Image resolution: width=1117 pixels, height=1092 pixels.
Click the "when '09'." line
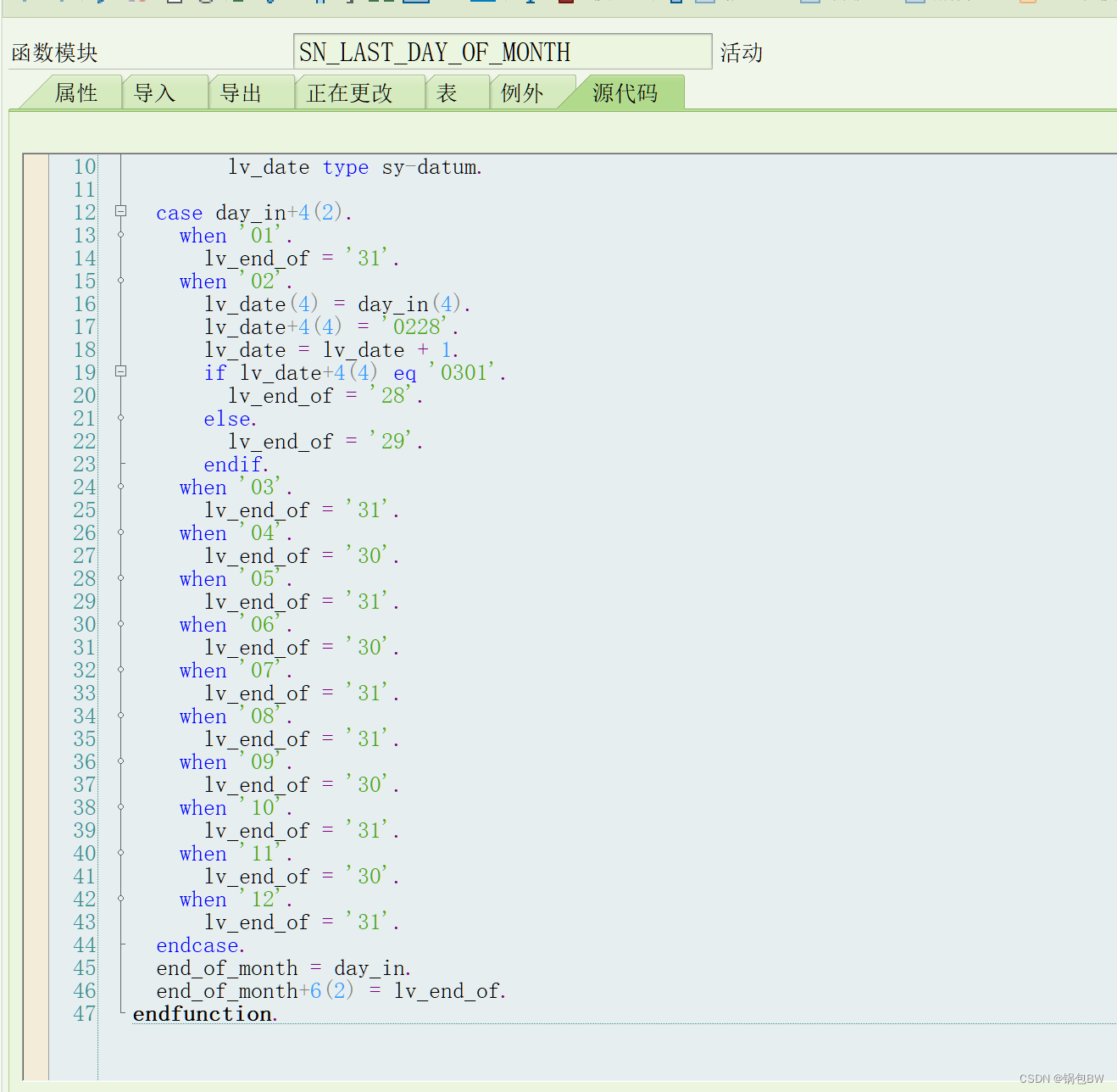[236, 762]
